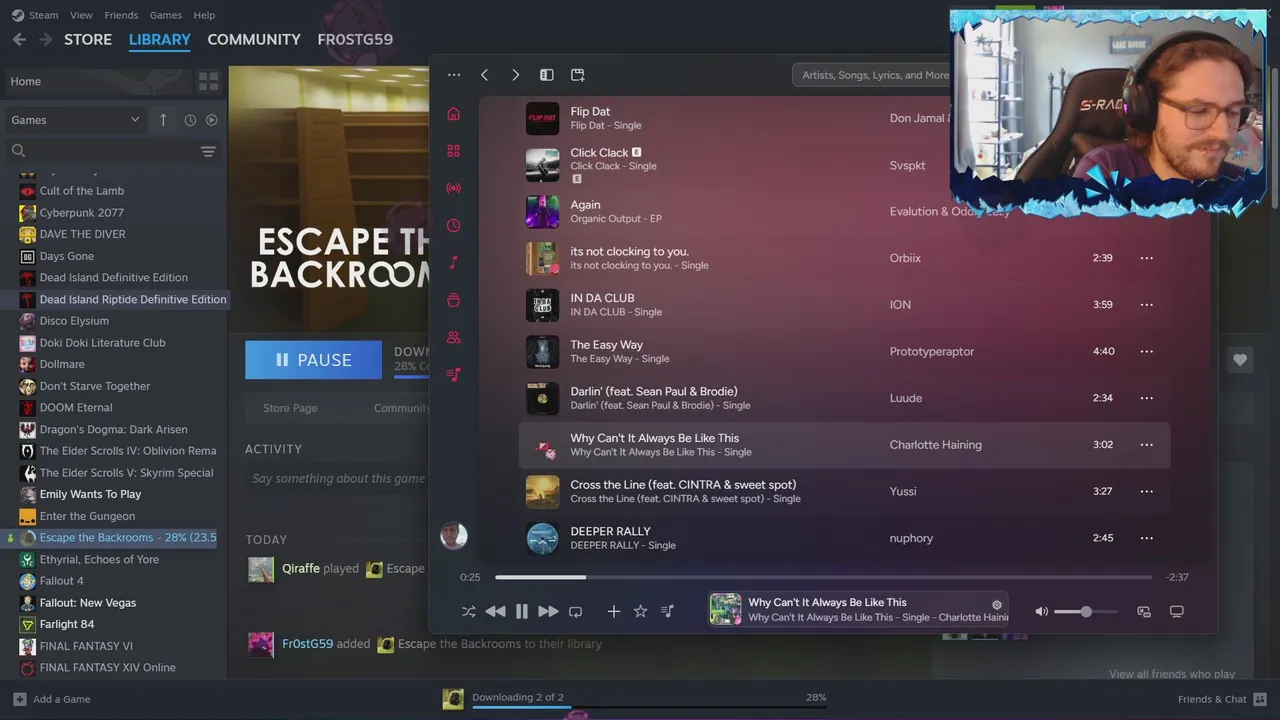Screen dimensions: 1280x720
Task: Open the Friends menu in Steam
Action: click(121, 15)
